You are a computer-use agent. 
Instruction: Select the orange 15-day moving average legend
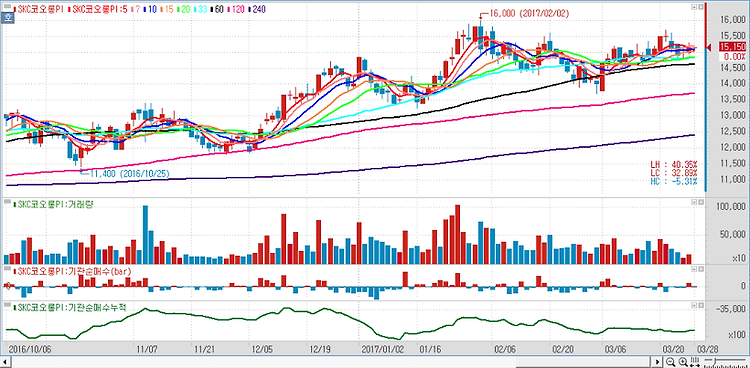pyautogui.click(x=166, y=9)
